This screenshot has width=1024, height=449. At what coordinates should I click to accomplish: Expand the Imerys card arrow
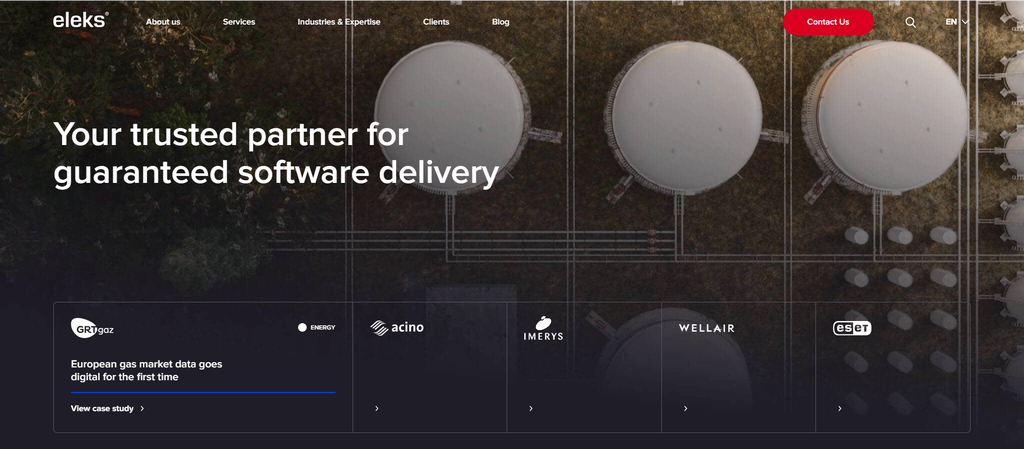tap(531, 409)
